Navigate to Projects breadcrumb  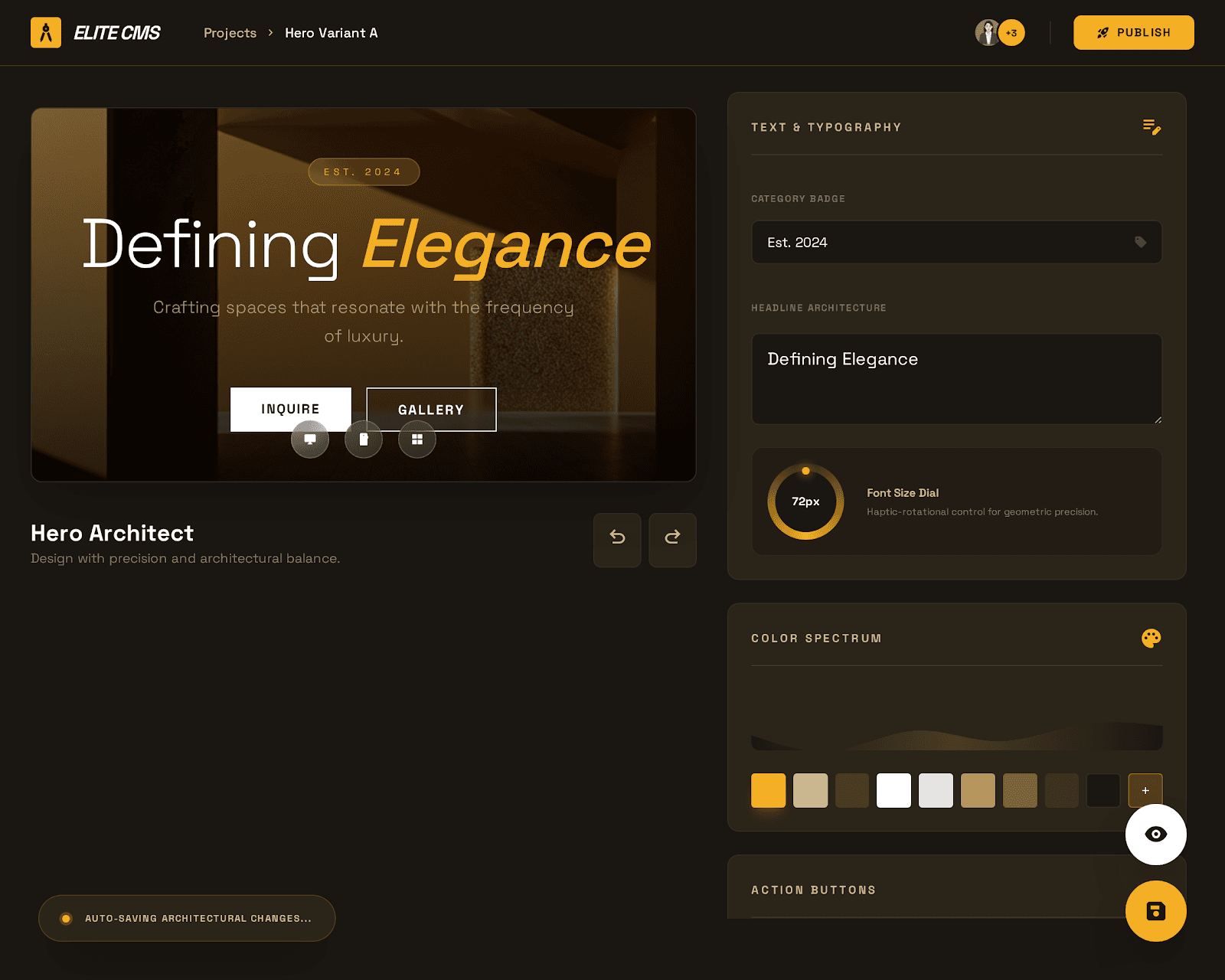(x=230, y=33)
